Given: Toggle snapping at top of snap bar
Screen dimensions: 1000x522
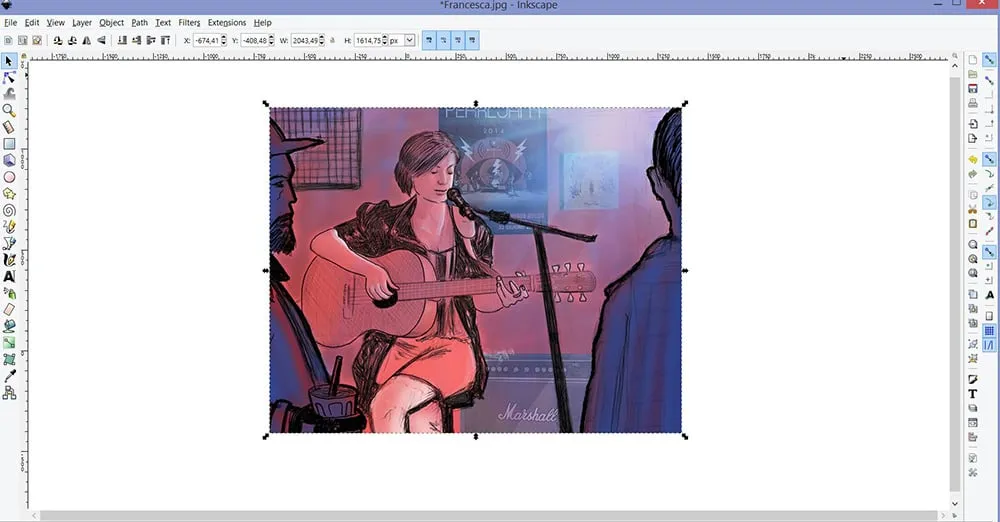Looking at the screenshot, I should click(989, 60).
